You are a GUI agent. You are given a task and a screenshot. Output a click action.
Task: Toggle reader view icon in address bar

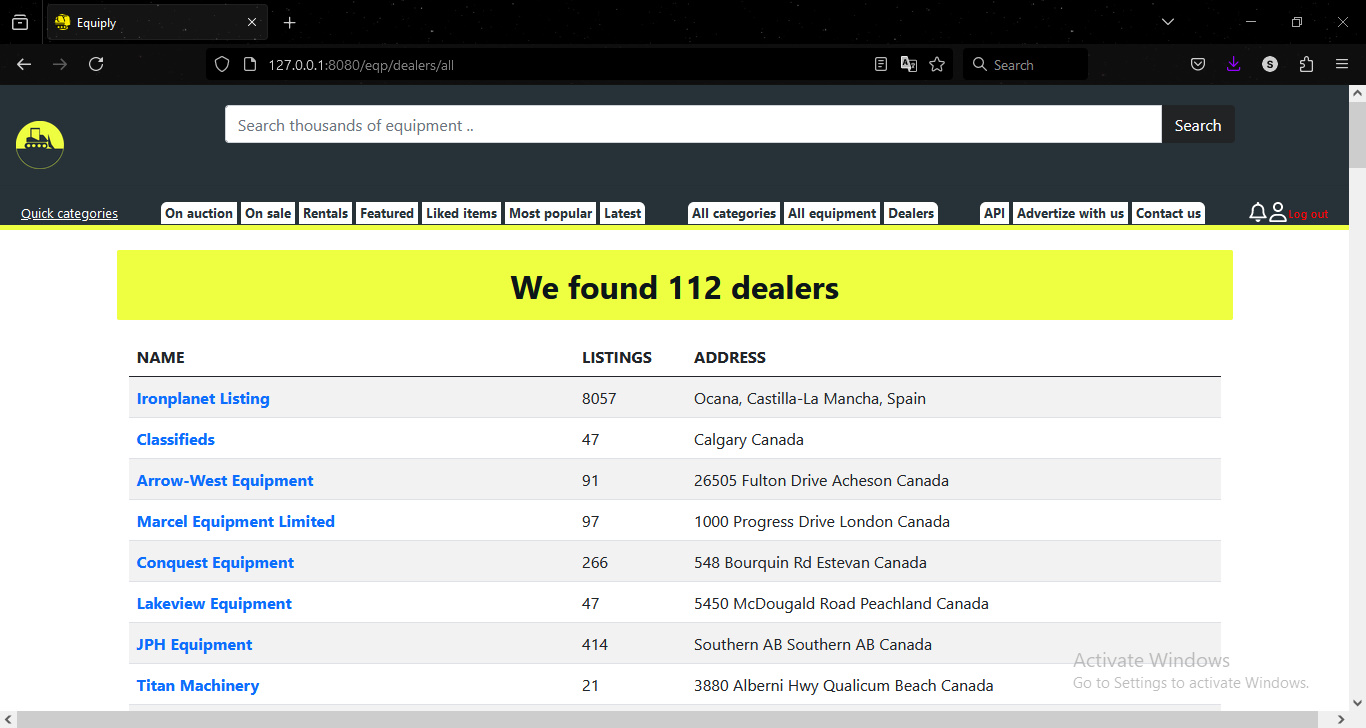click(881, 64)
